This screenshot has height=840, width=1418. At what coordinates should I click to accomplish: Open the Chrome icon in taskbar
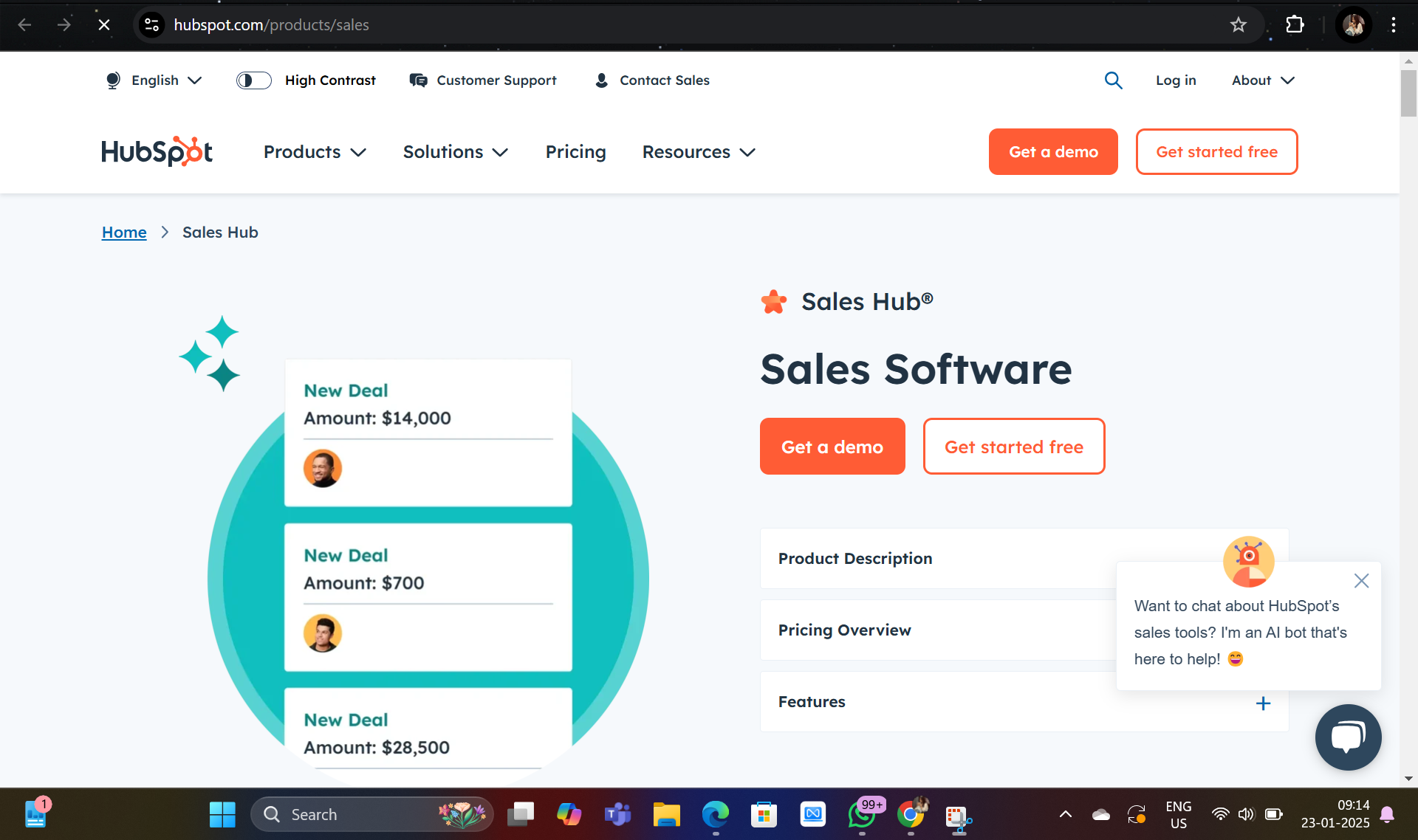pos(911,814)
